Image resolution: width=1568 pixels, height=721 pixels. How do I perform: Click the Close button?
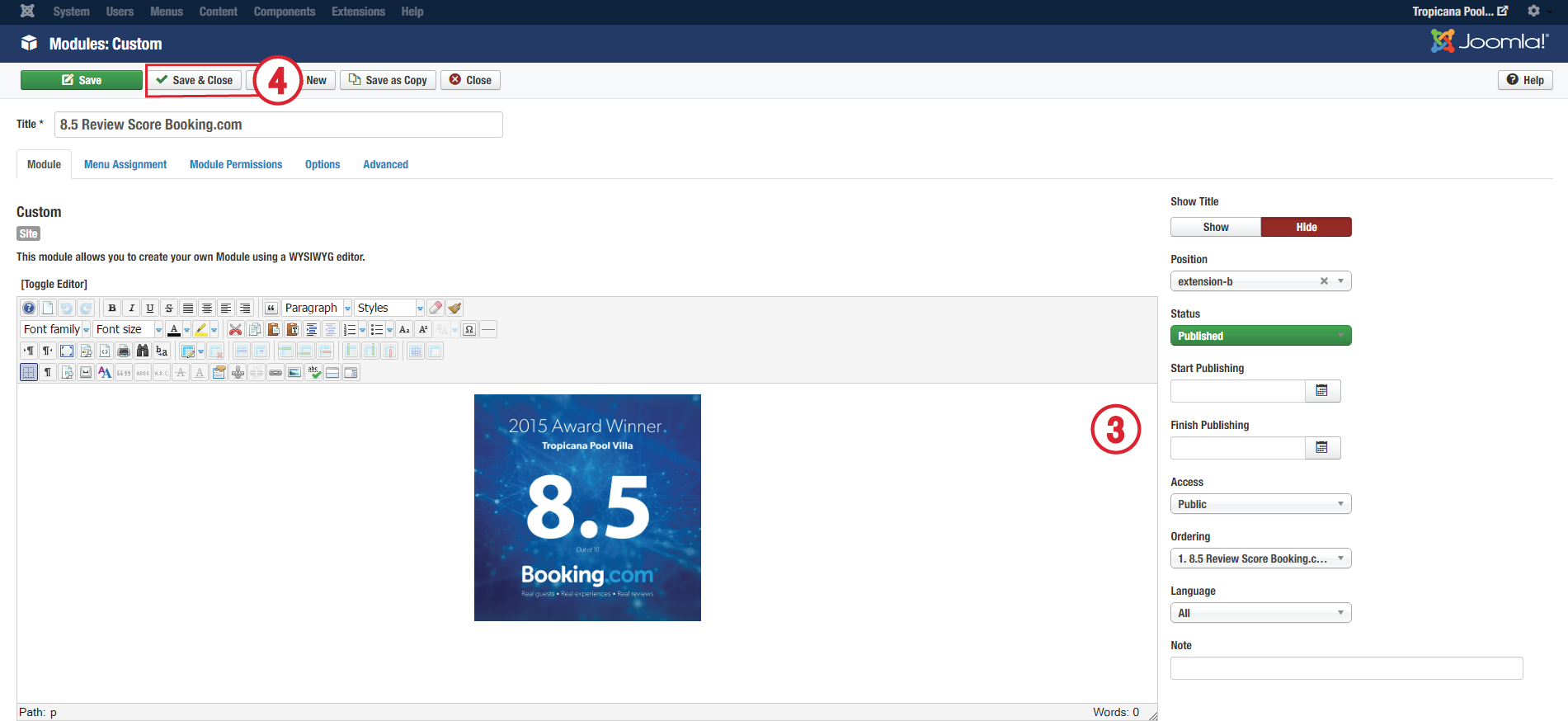pyautogui.click(x=470, y=80)
